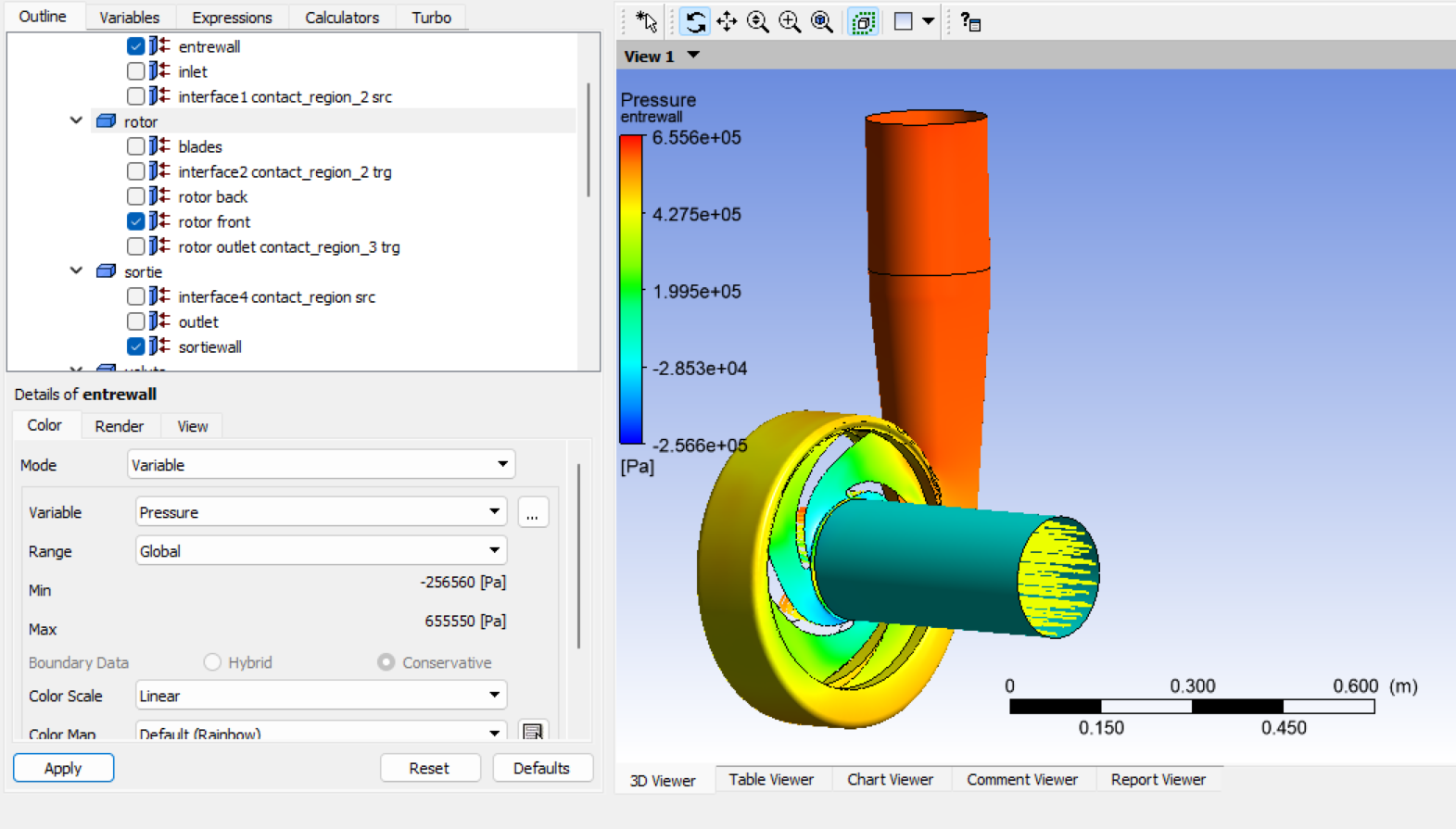Toggle the highlighting mode icon

(863, 21)
